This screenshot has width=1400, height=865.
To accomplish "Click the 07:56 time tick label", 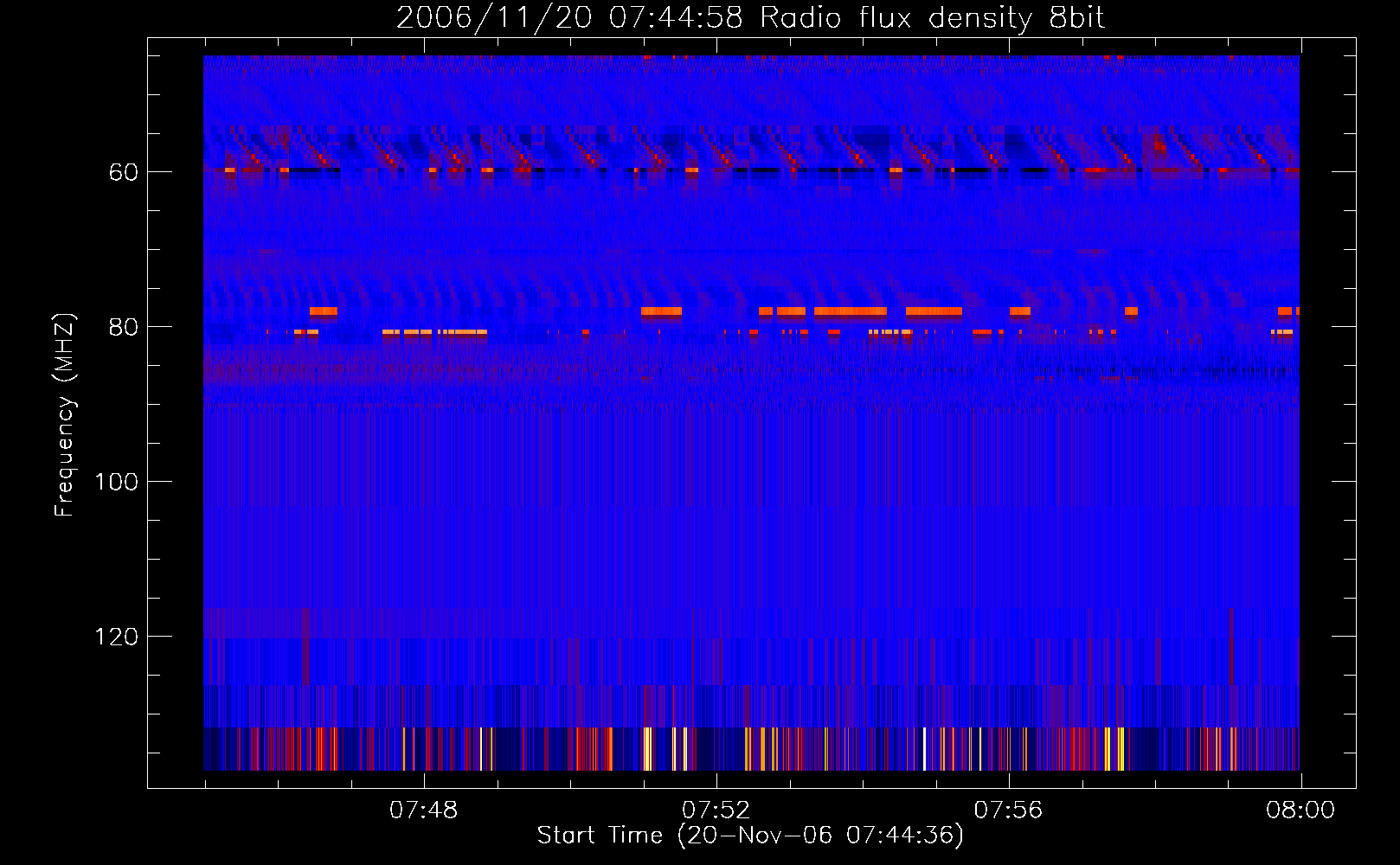I will (1008, 811).
